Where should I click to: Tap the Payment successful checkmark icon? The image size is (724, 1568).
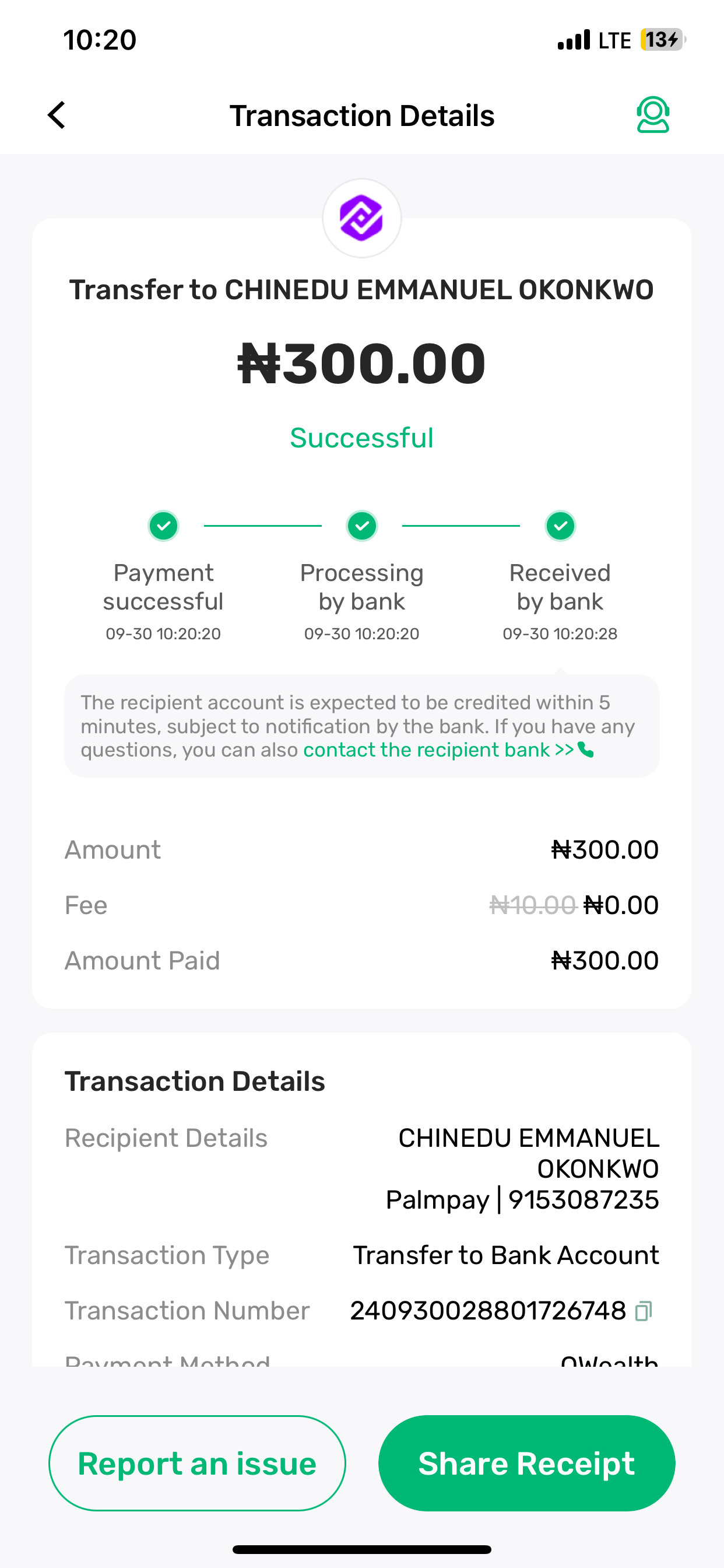(163, 526)
